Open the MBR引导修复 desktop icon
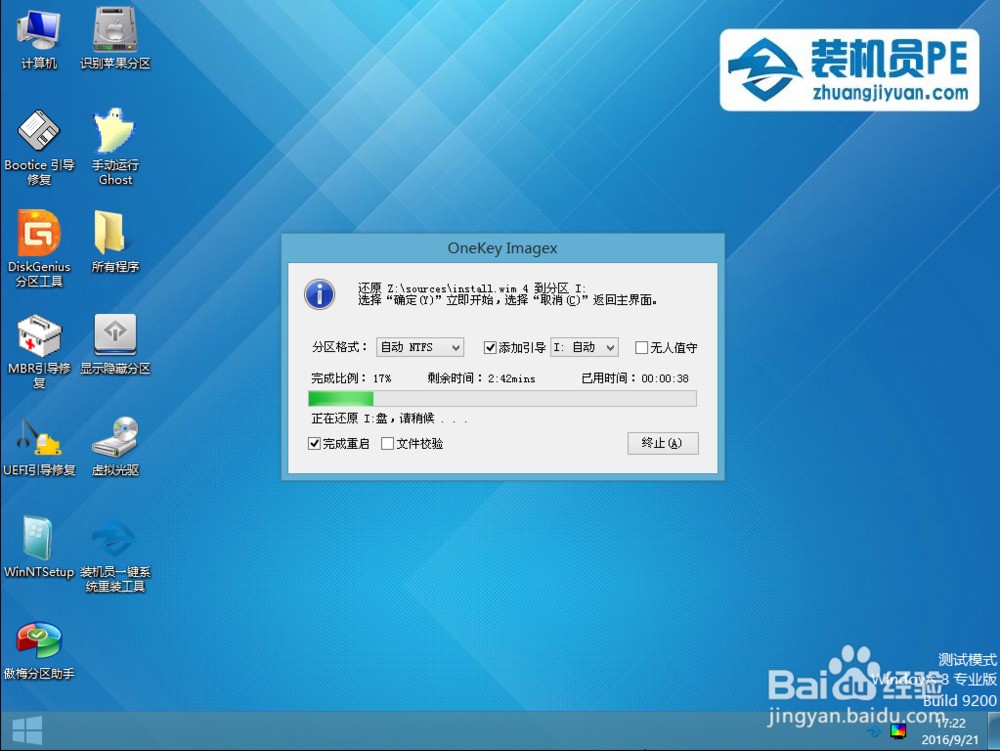Screen dimensions: 1000x751 coord(39,350)
